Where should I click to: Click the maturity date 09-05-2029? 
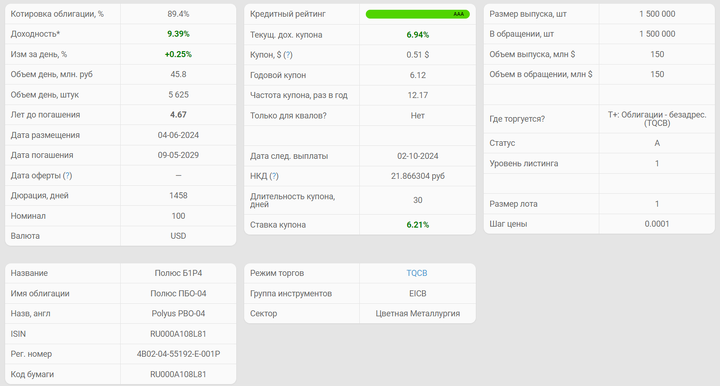click(178, 155)
